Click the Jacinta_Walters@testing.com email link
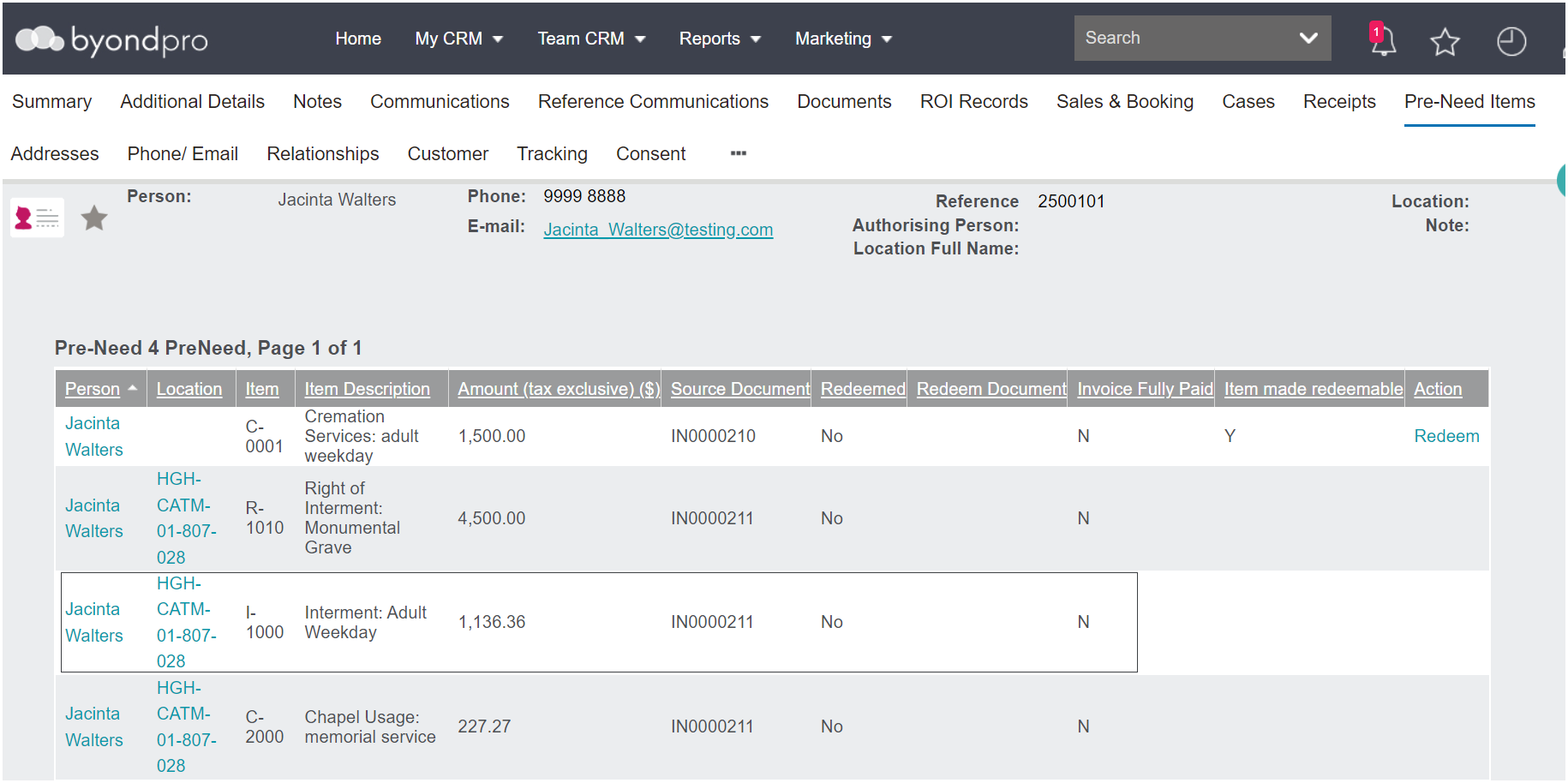This screenshot has width=1568, height=783. click(x=658, y=230)
